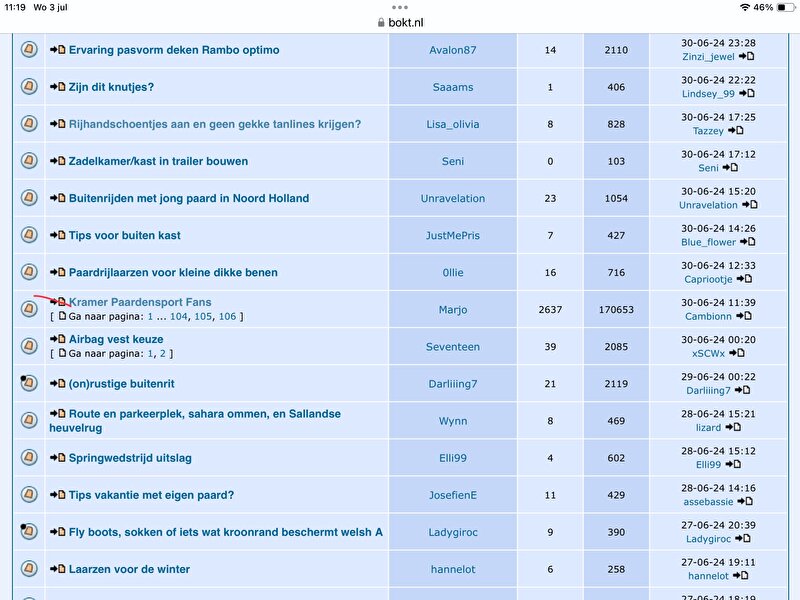This screenshot has height=600, width=800.
Task: Open user profile of Ladygiroc in author column
Action: (452, 532)
